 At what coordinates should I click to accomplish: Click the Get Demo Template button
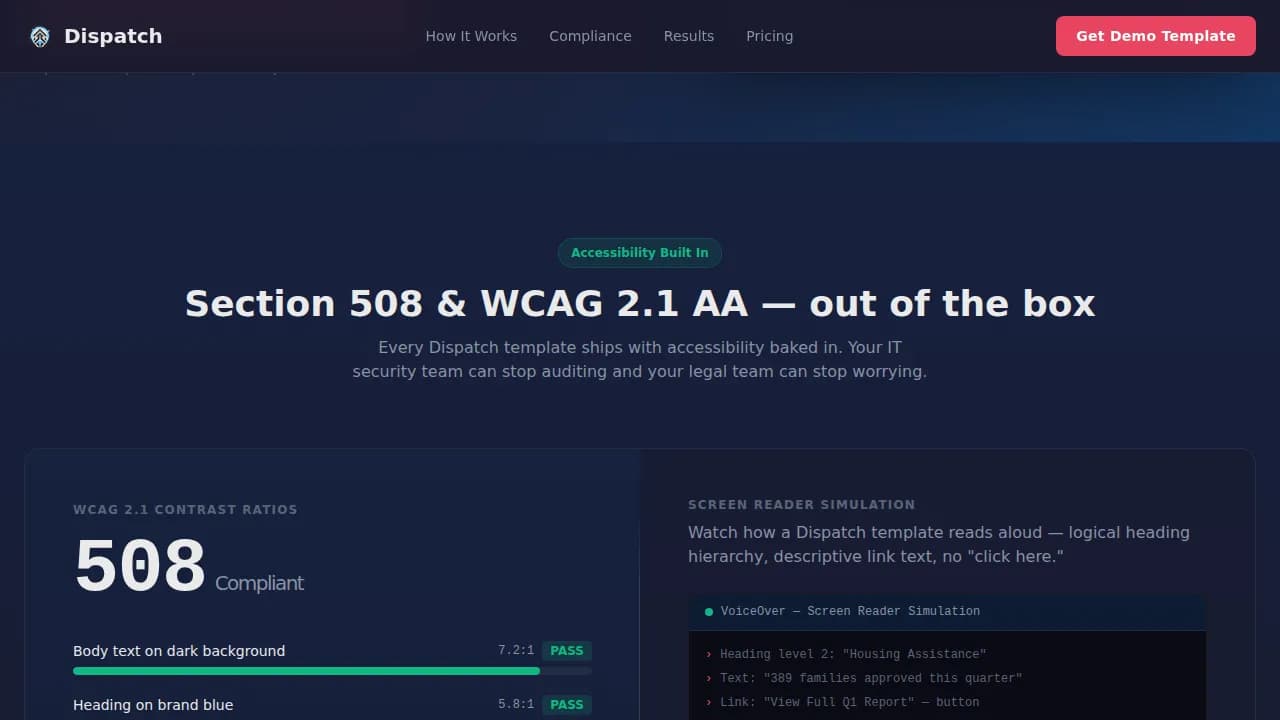[1155, 36]
